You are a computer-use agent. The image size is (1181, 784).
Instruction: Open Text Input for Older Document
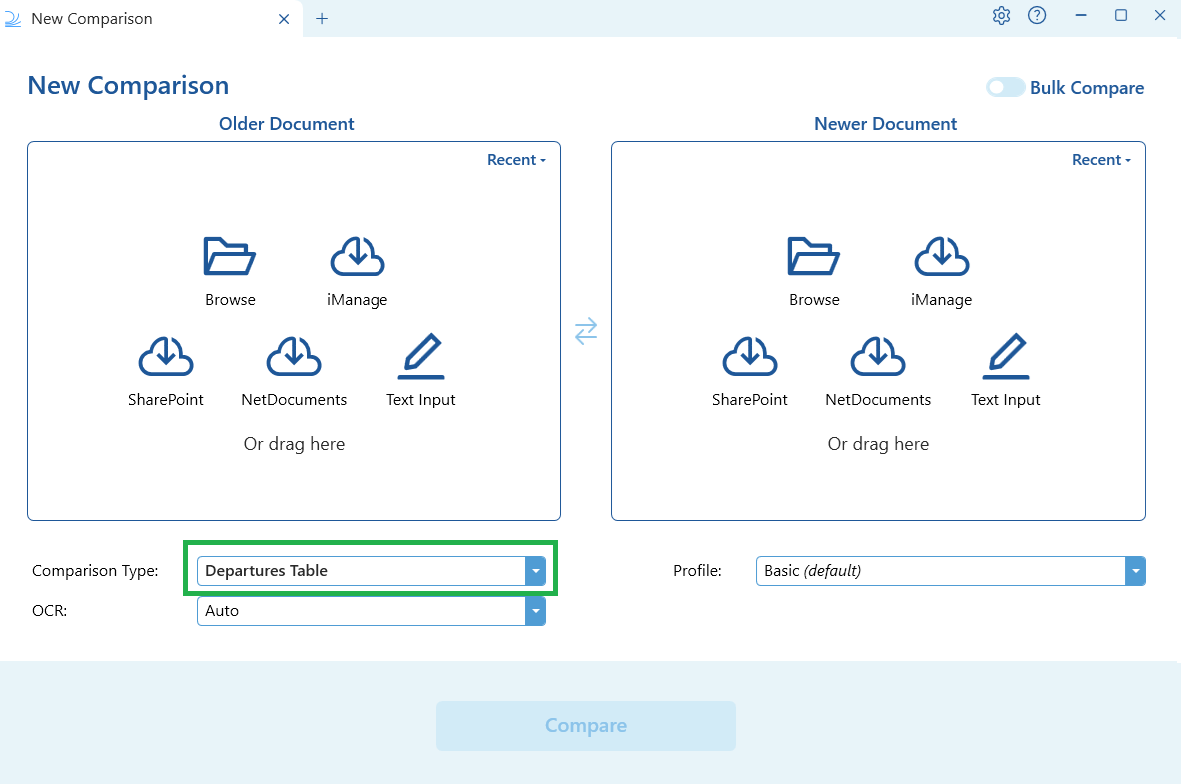coord(420,371)
